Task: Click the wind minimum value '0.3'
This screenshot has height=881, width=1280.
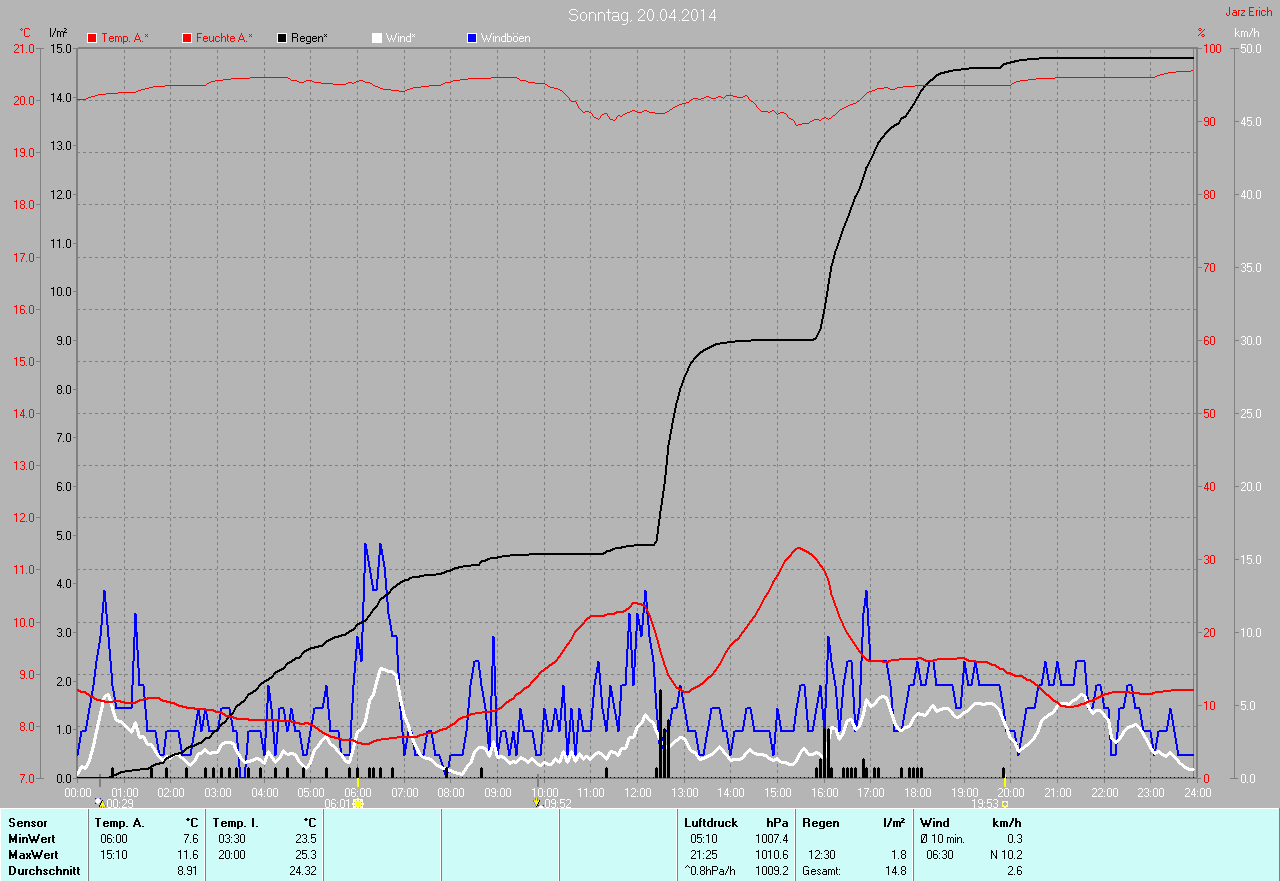Action: (x=1015, y=839)
